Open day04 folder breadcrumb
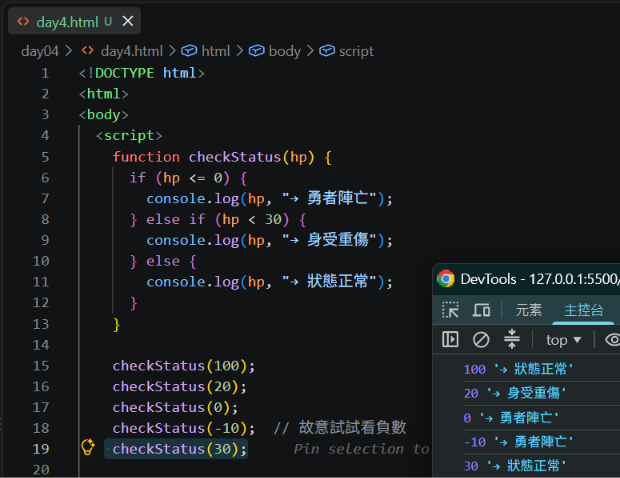620x478 pixels. point(40,51)
